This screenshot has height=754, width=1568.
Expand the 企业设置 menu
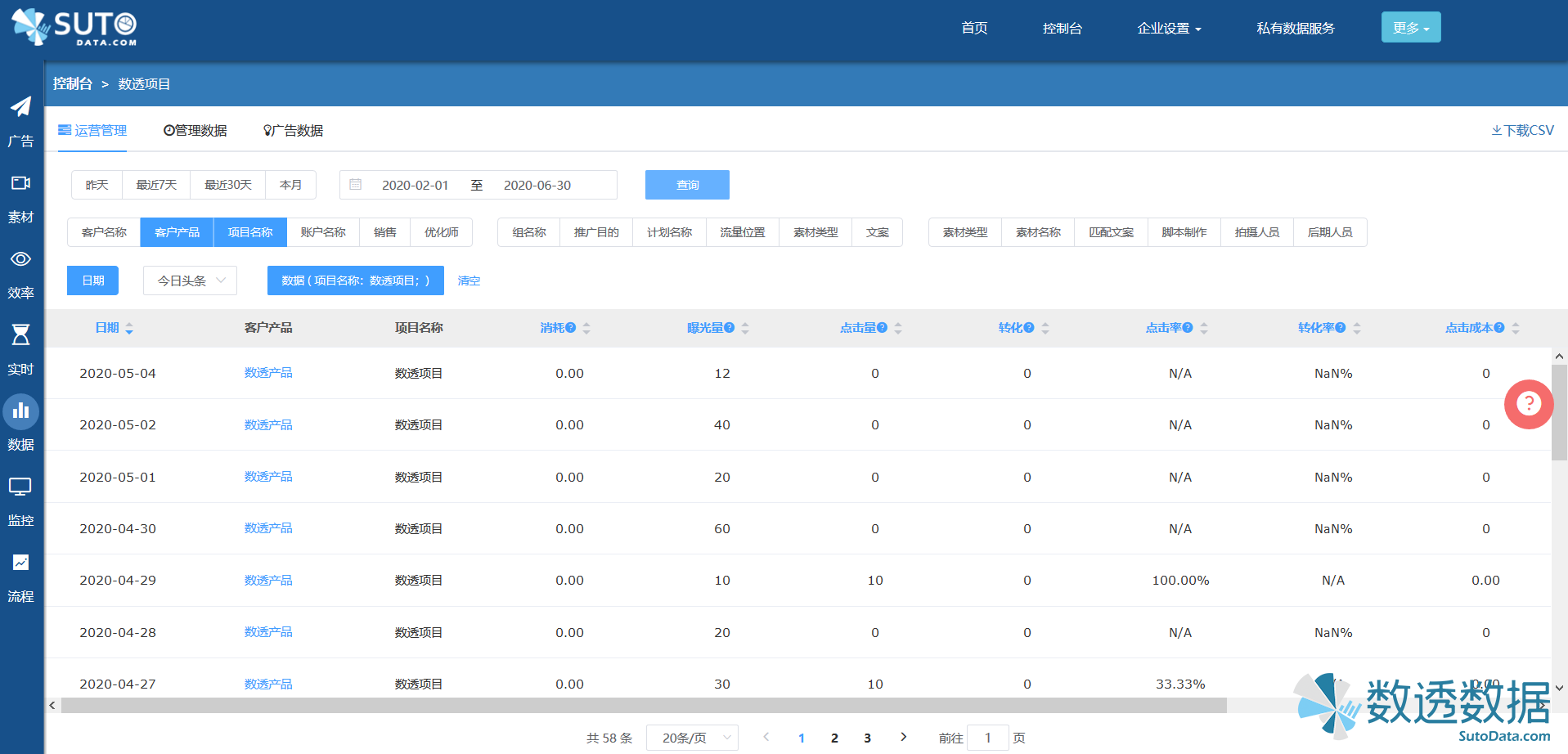(1169, 29)
